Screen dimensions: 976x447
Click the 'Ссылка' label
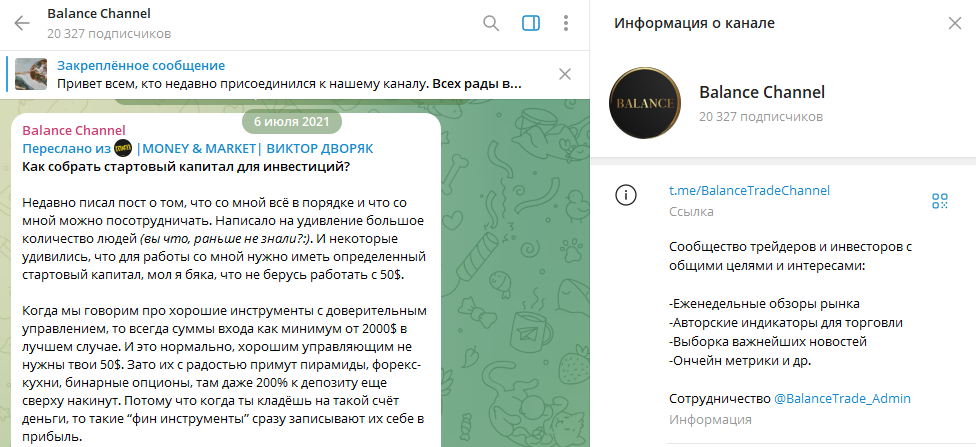(x=692, y=212)
